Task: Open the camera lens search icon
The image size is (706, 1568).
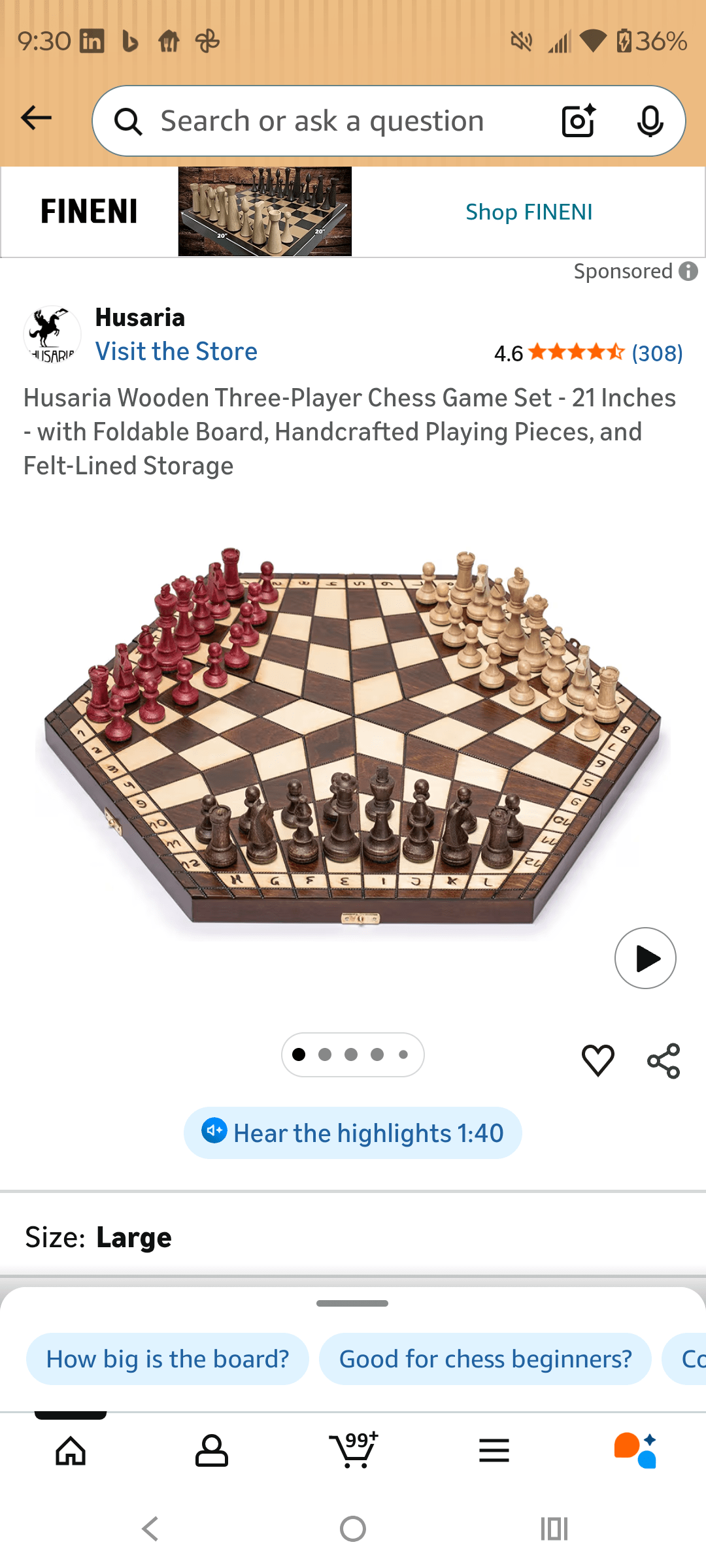Action: [x=579, y=121]
